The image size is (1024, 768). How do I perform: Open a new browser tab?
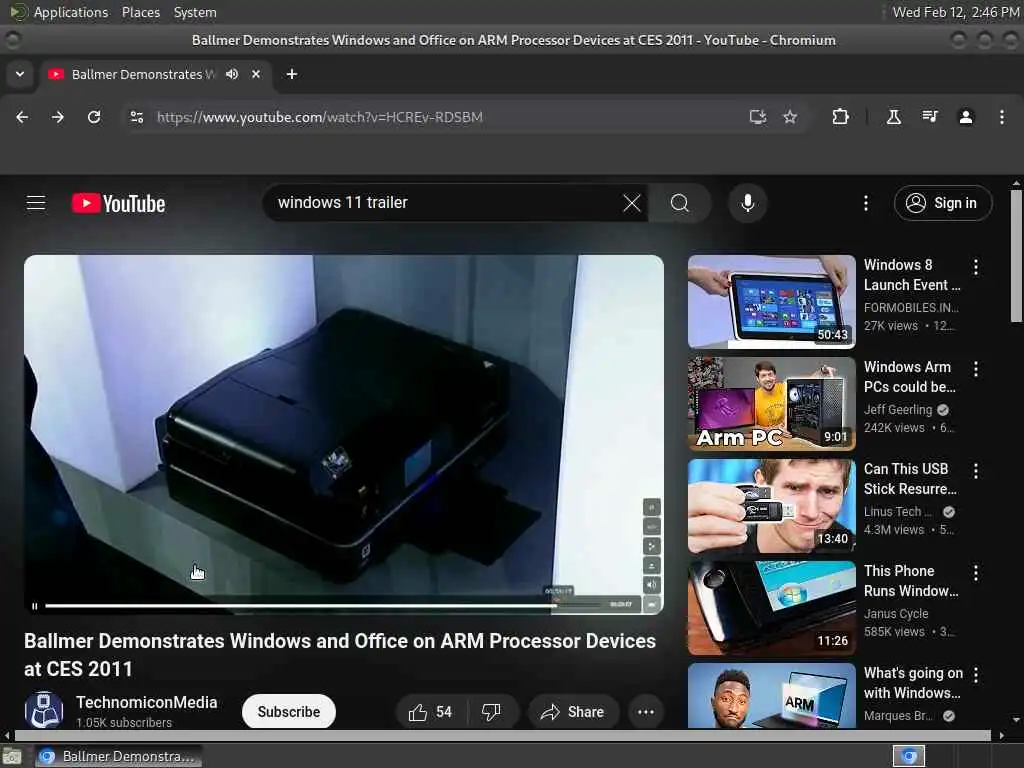click(x=292, y=74)
